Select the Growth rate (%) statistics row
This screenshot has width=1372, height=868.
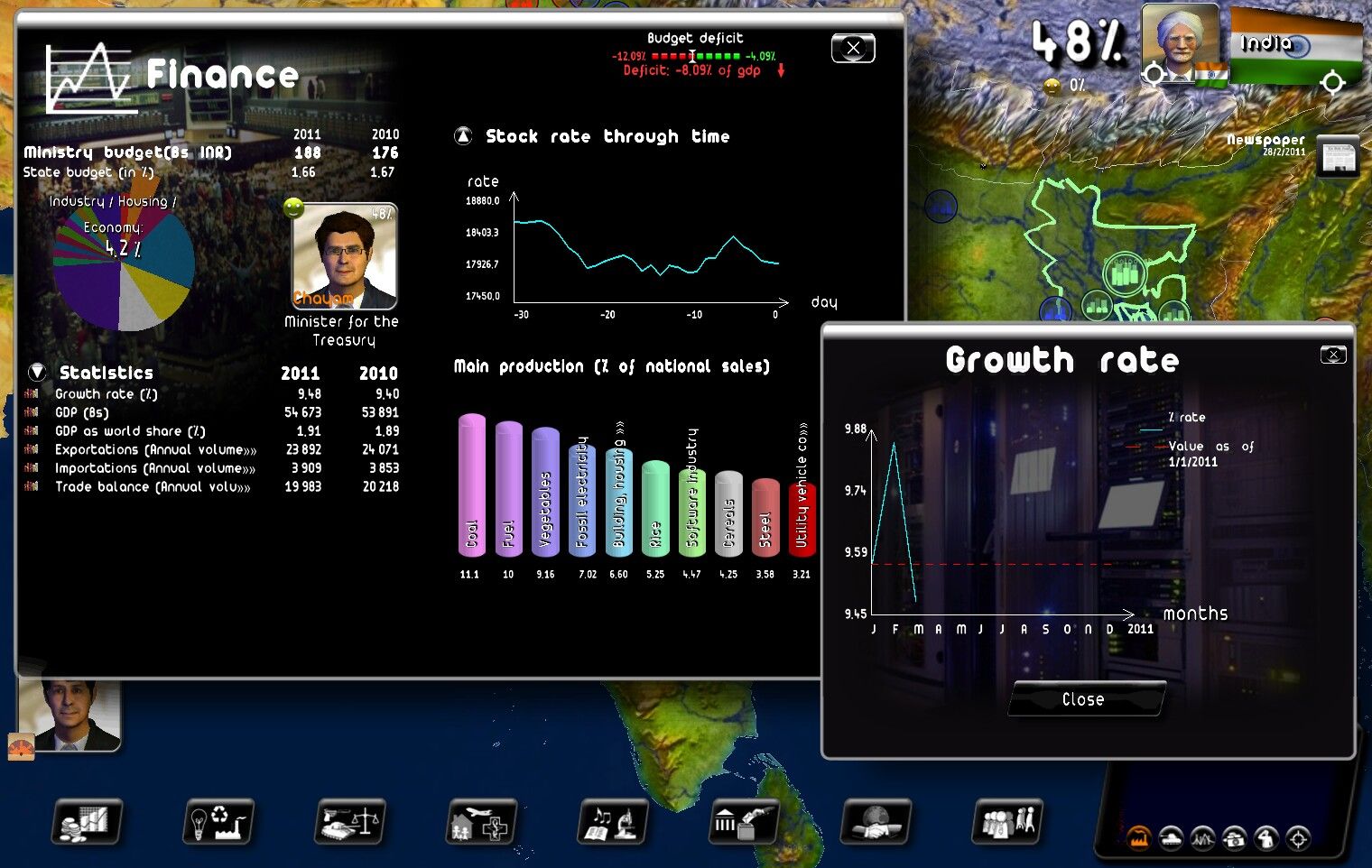click(x=107, y=394)
